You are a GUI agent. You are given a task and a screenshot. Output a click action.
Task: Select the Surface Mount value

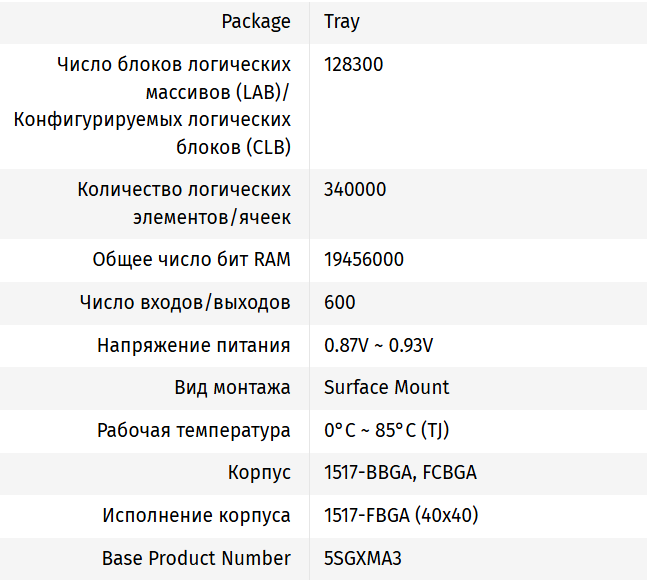387,387
